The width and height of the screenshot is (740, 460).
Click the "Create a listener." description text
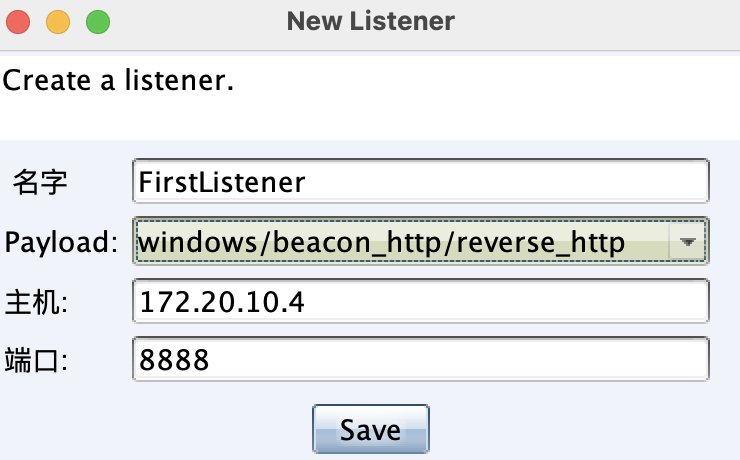coord(118,79)
